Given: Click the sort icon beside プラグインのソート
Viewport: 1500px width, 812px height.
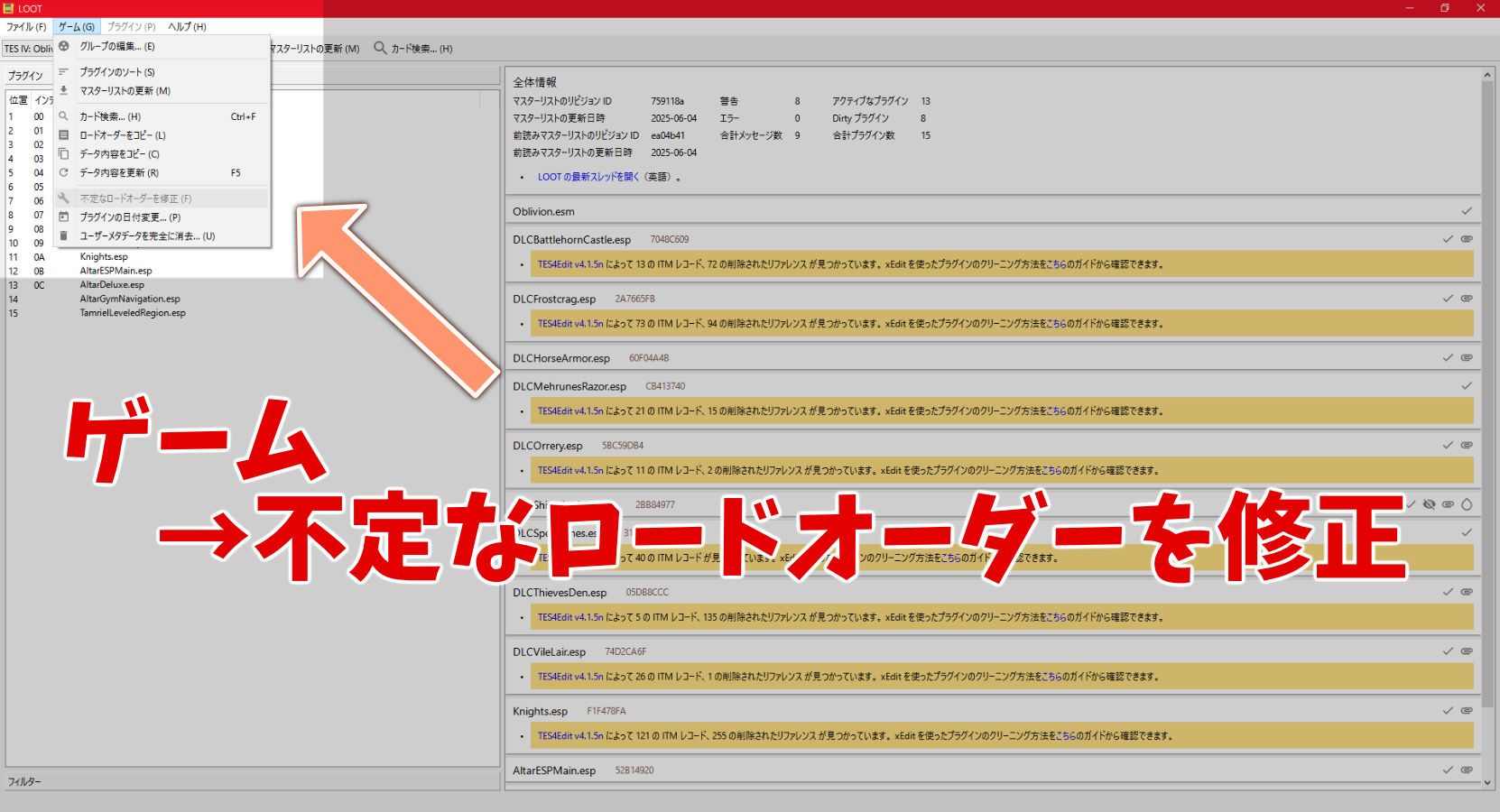Looking at the screenshot, I should click(64, 71).
